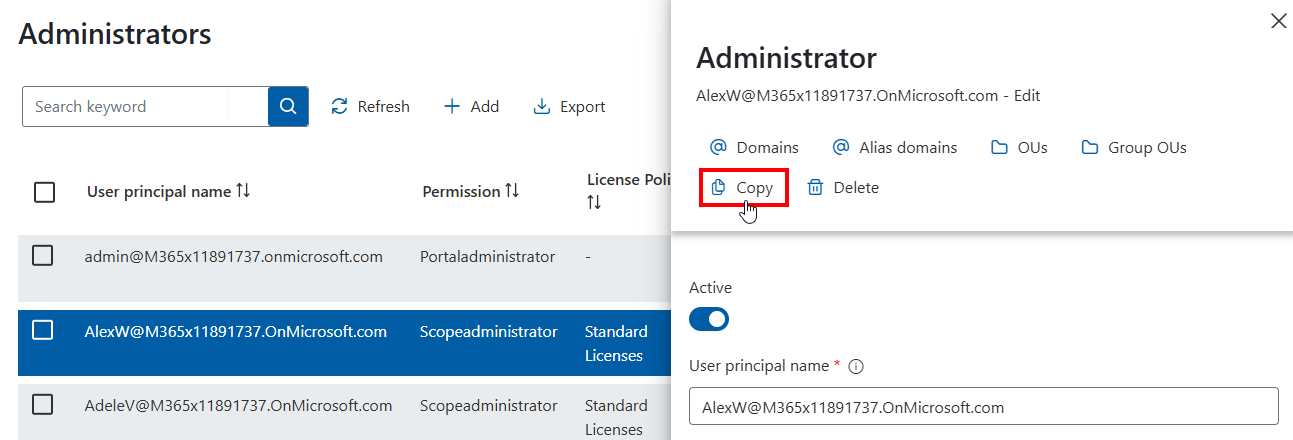Show User principal name info tooltip

pos(855,366)
